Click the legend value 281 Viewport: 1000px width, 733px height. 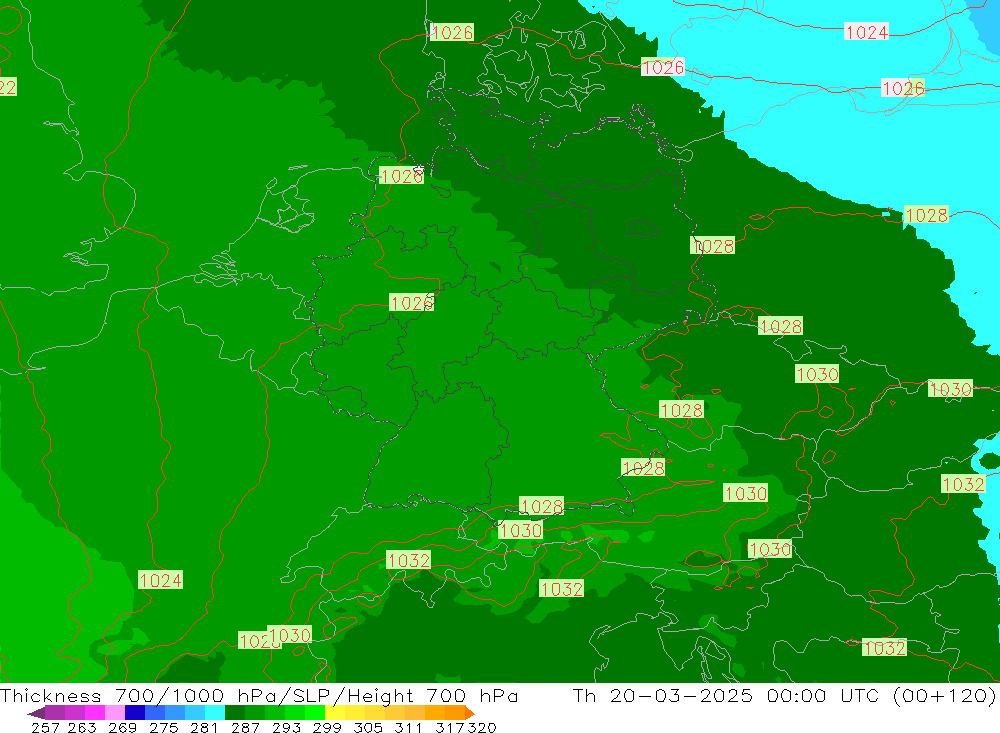[205, 727]
